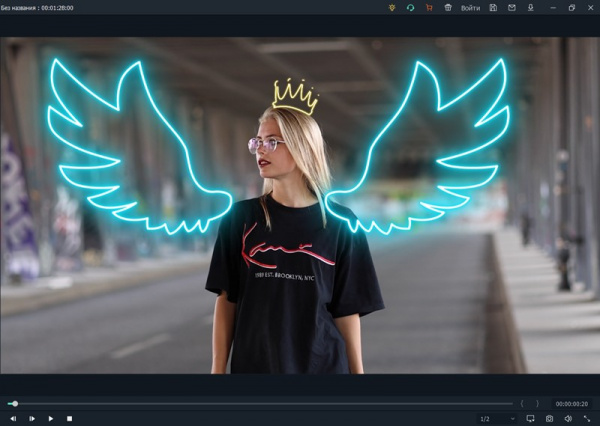
Task: Click the download arrow icon
Action: point(530,8)
